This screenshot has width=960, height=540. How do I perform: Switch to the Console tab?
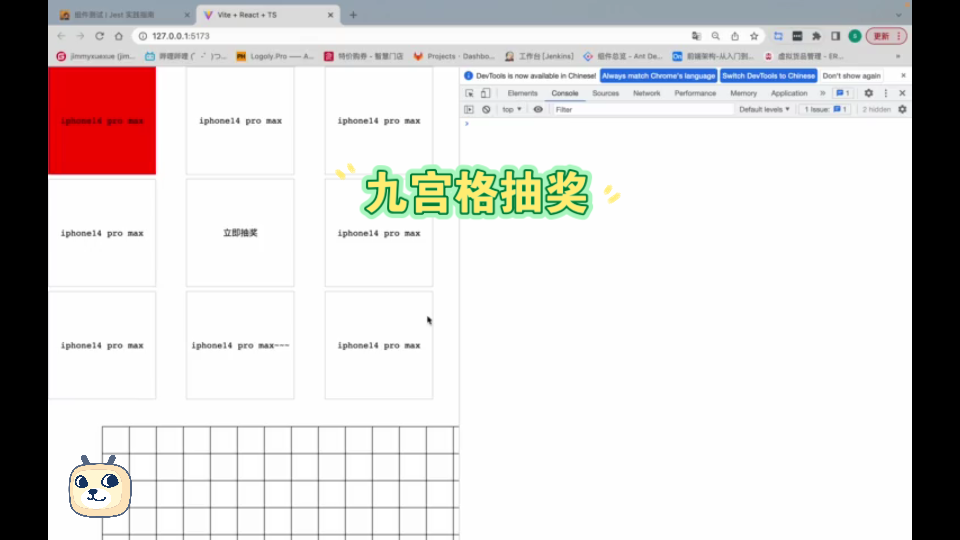(564, 93)
